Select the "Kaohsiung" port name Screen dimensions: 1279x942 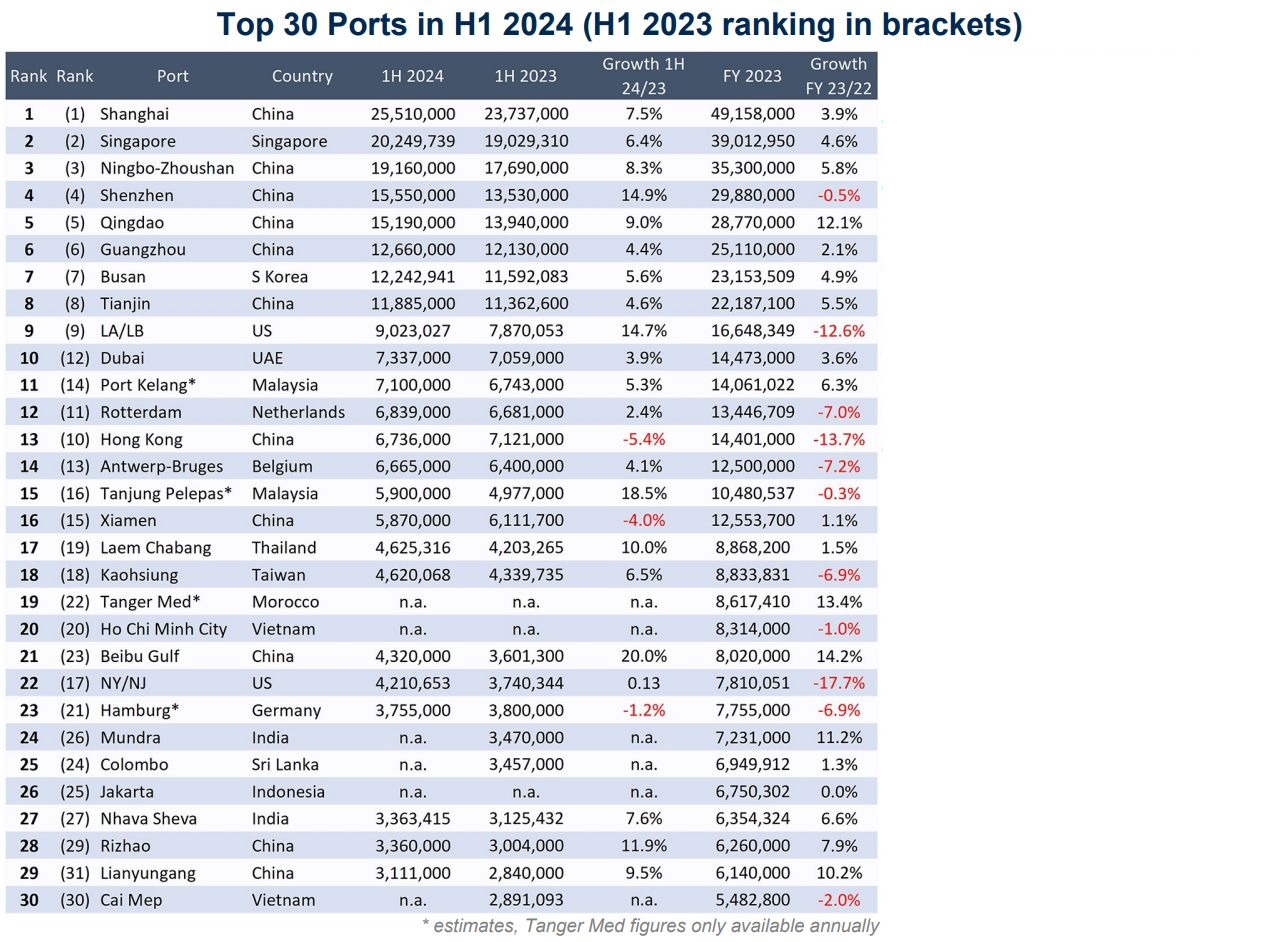pos(139,575)
